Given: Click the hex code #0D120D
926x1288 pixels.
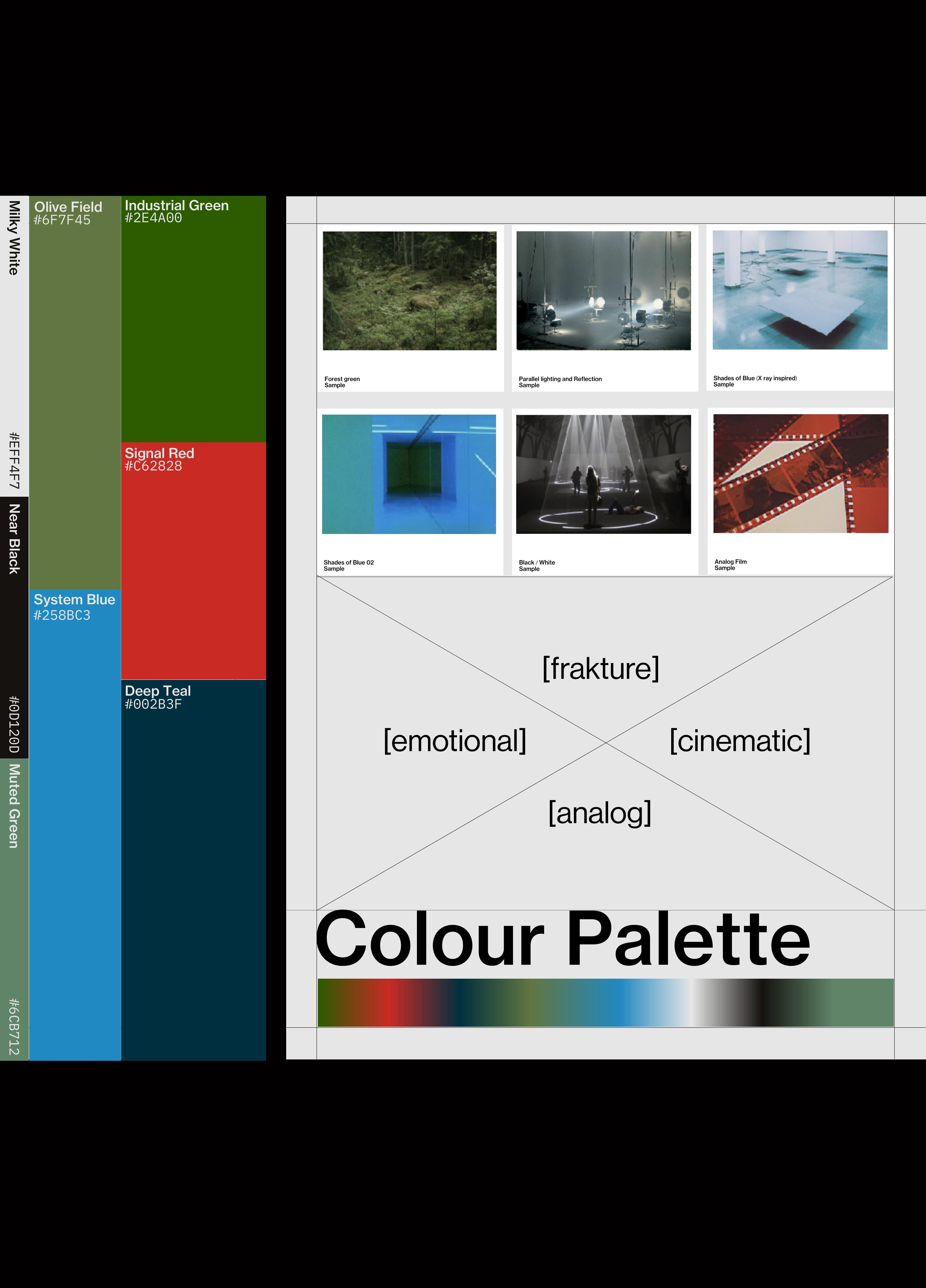Looking at the screenshot, I should click(x=14, y=724).
